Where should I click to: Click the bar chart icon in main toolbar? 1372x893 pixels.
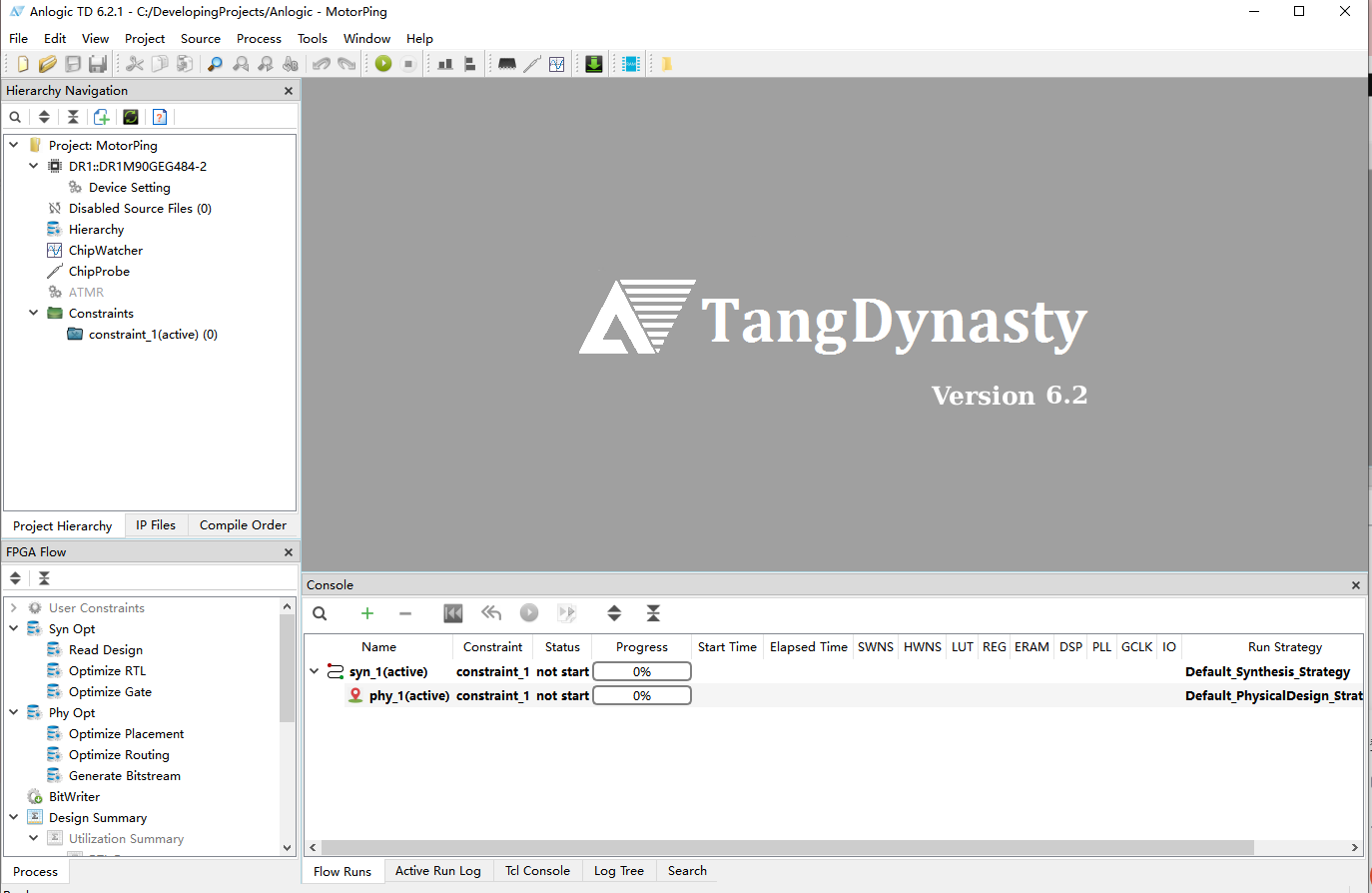pyautogui.click(x=445, y=64)
